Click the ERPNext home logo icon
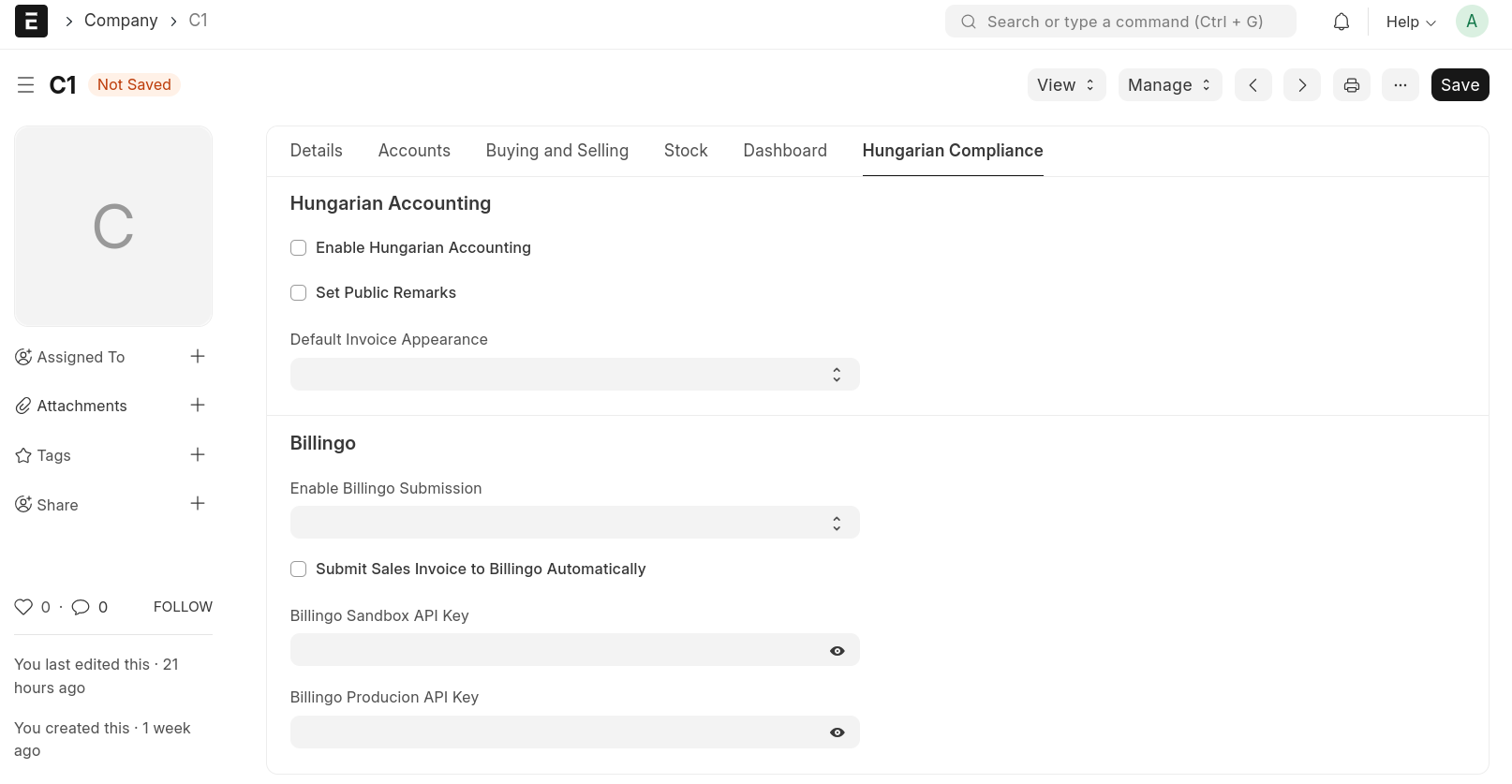 pyautogui.click(x=31, y=22)
